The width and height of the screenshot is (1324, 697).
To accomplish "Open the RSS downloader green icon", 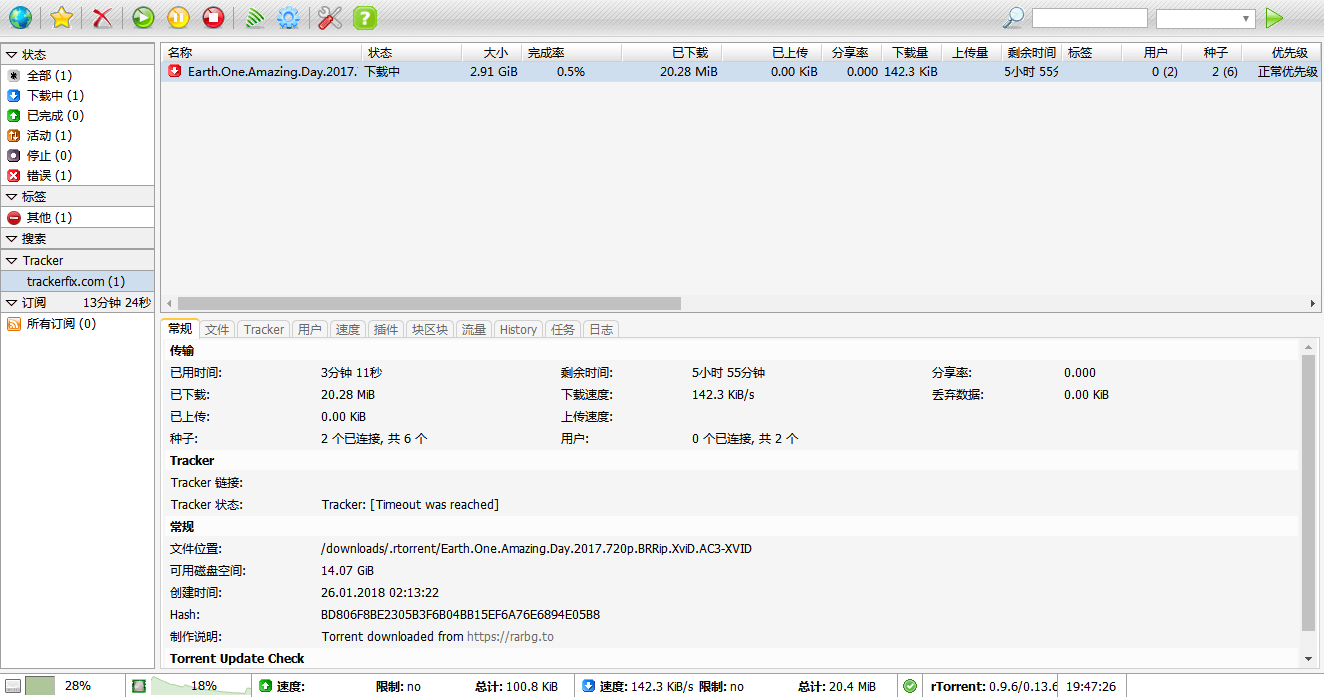I will [254, 17].
